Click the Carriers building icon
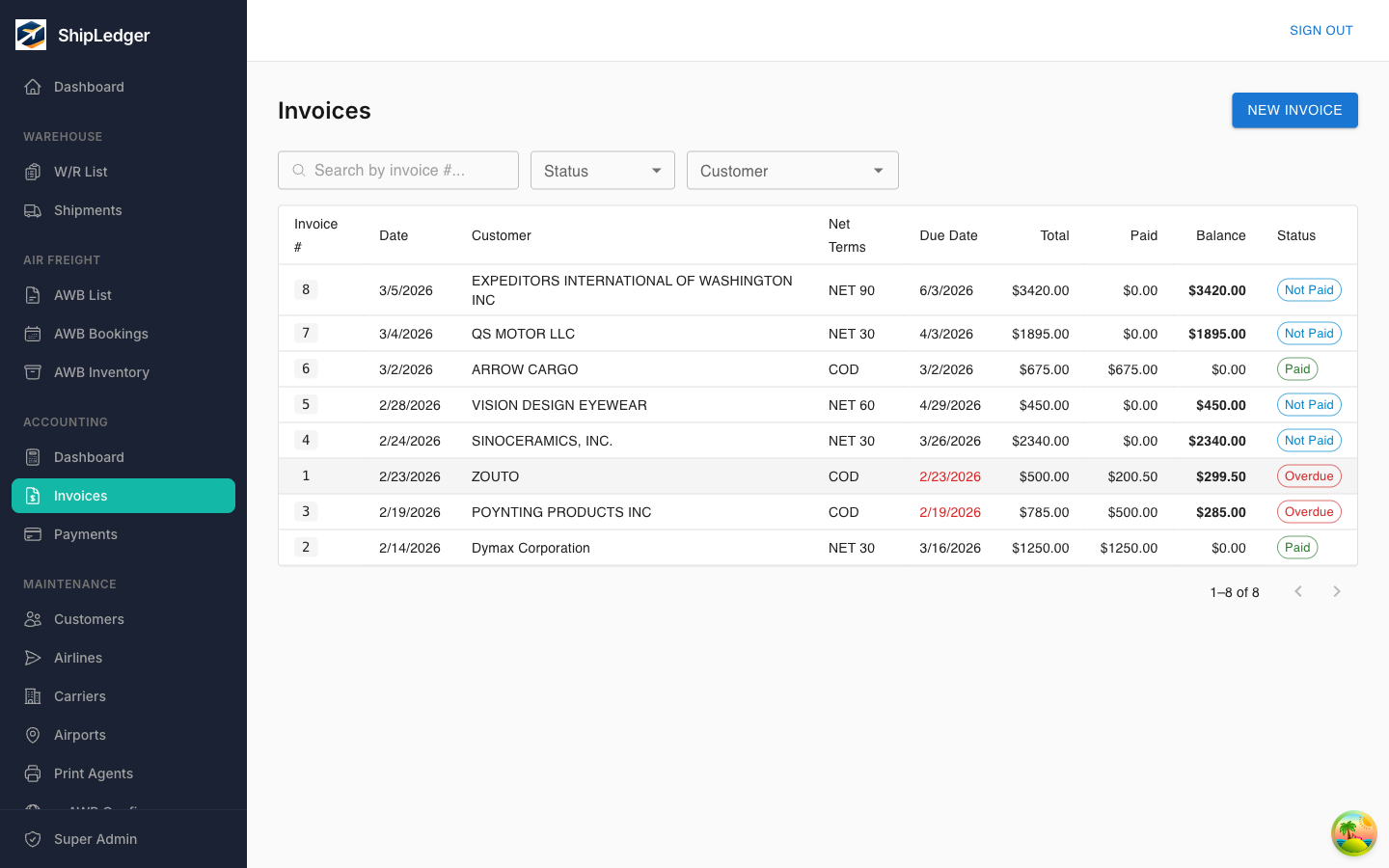The width and height of the screenshot is (1389, 868). point(33,696)
